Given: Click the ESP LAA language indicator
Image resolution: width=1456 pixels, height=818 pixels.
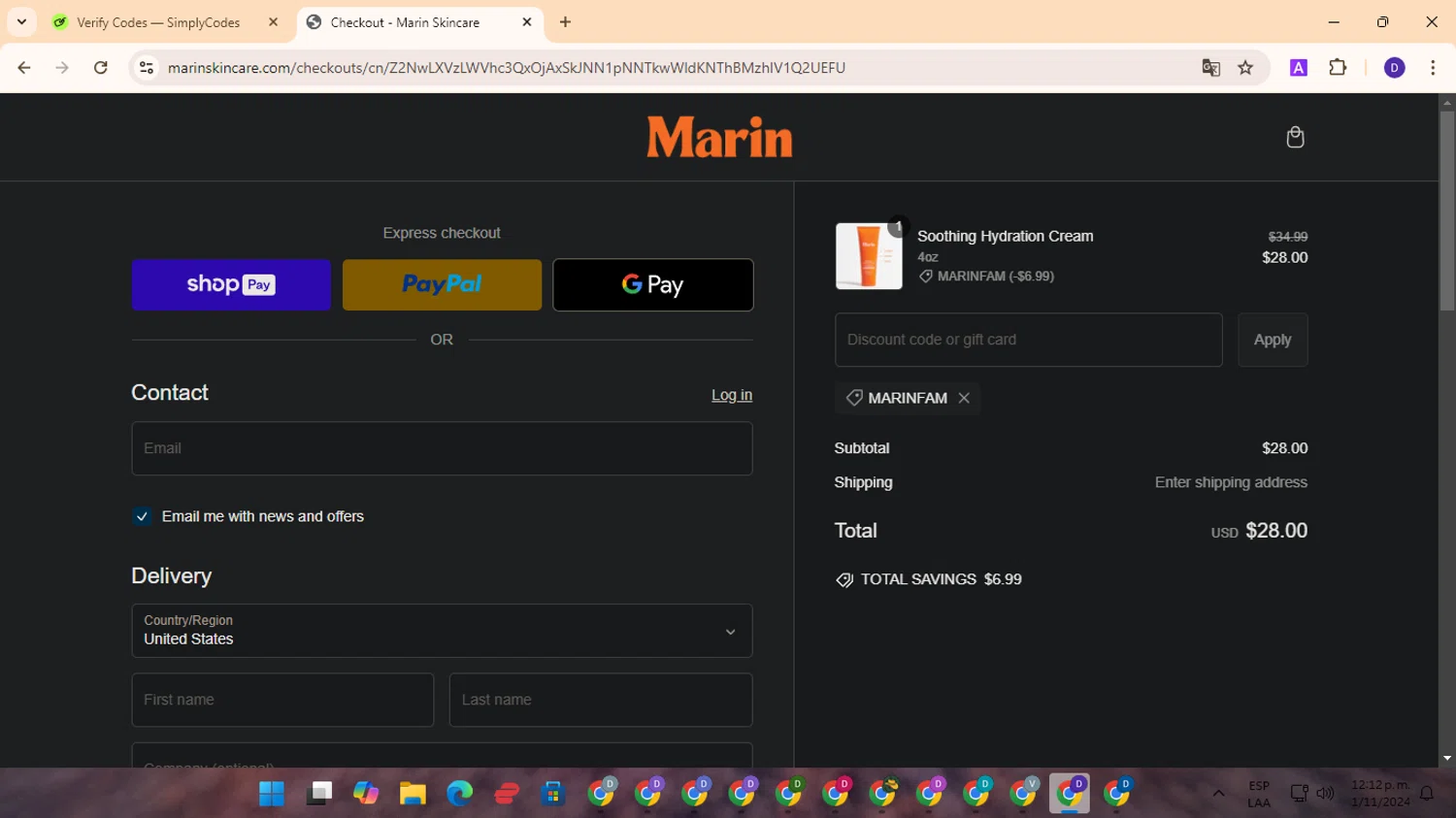Looking at the screenshot, I should 1259,794.
